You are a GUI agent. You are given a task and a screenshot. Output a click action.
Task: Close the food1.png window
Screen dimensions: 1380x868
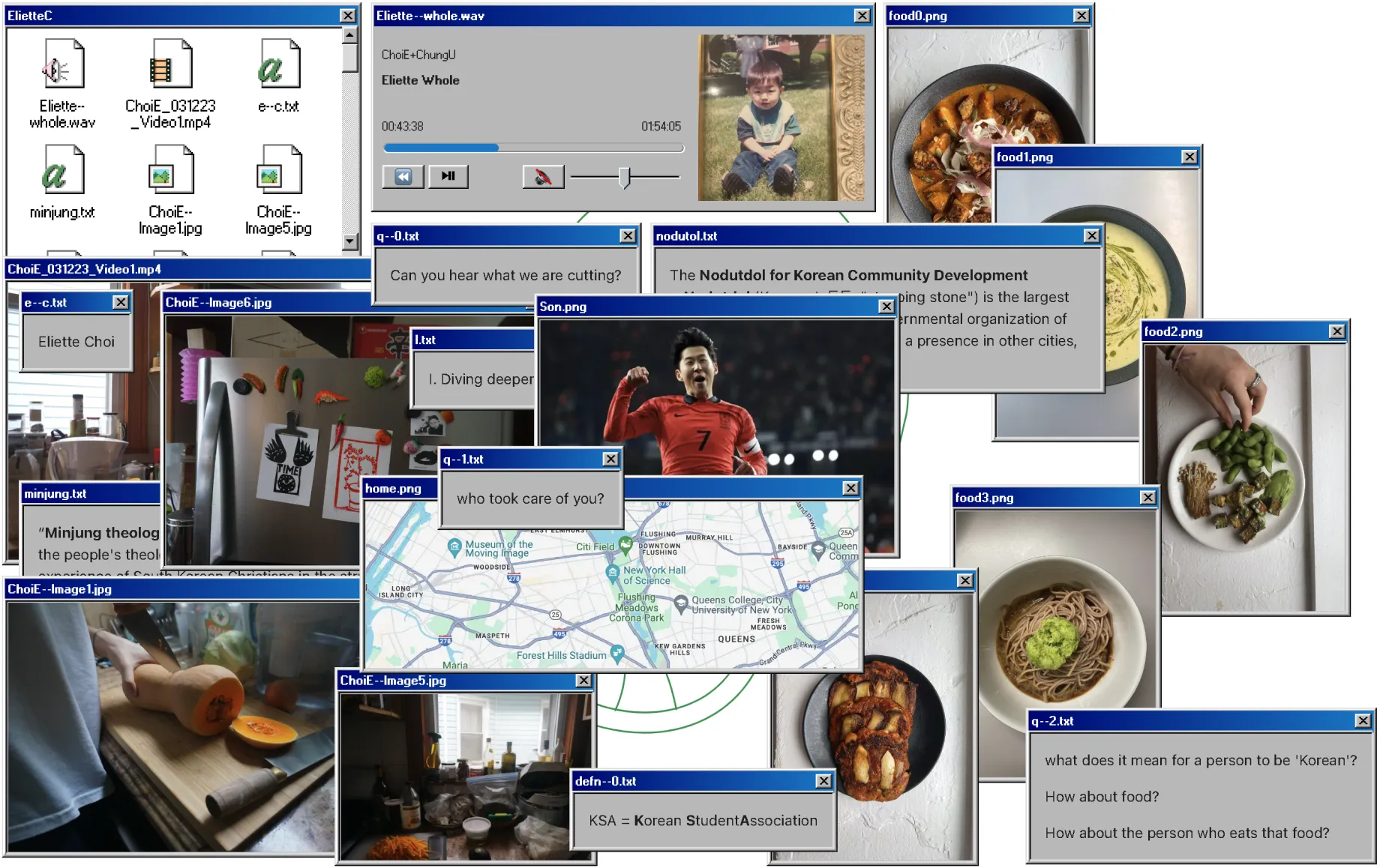tap(1189, 157)
